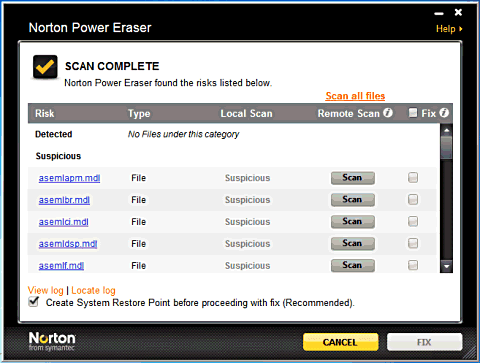Image resolution: width=480 pixels, height=363 pixels.
Task: Check the Fix box for asemlbr.mdl
Action: coord(413,199)
